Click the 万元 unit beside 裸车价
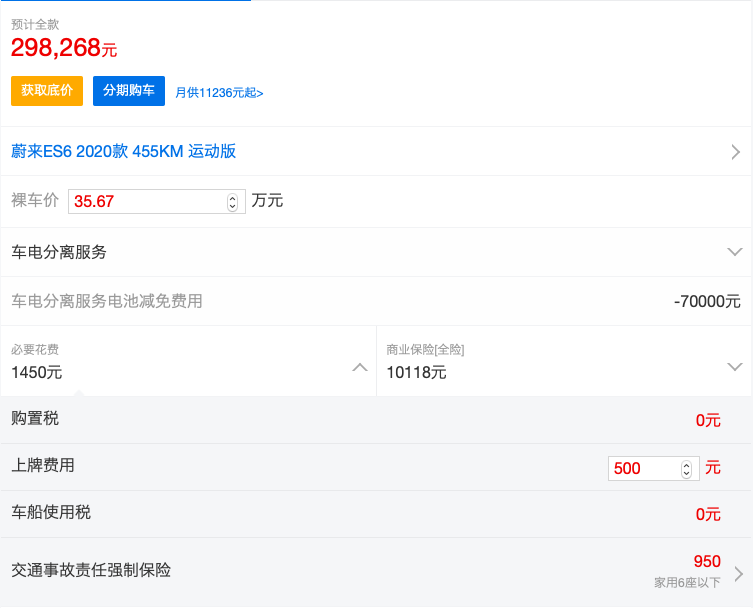 pos(267,200)
